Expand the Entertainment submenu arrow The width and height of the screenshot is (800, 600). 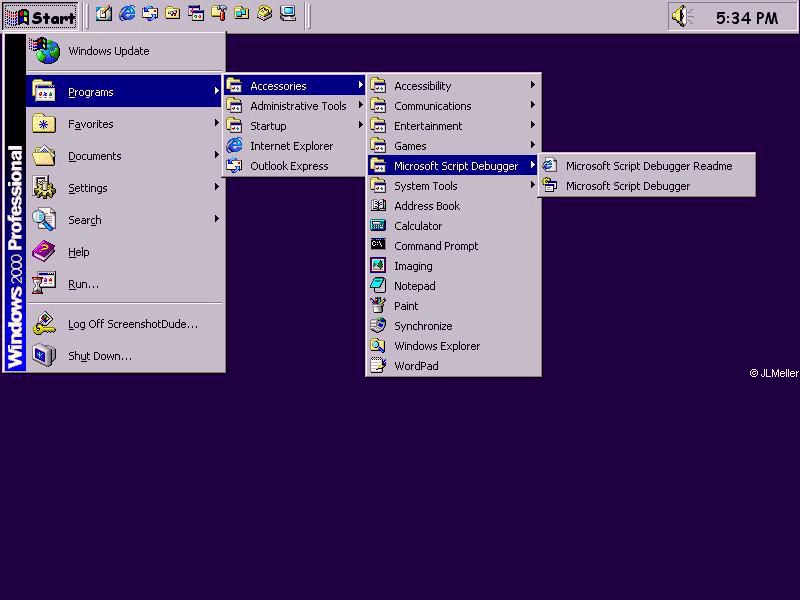pyautogui.click(x=533, y=124)
